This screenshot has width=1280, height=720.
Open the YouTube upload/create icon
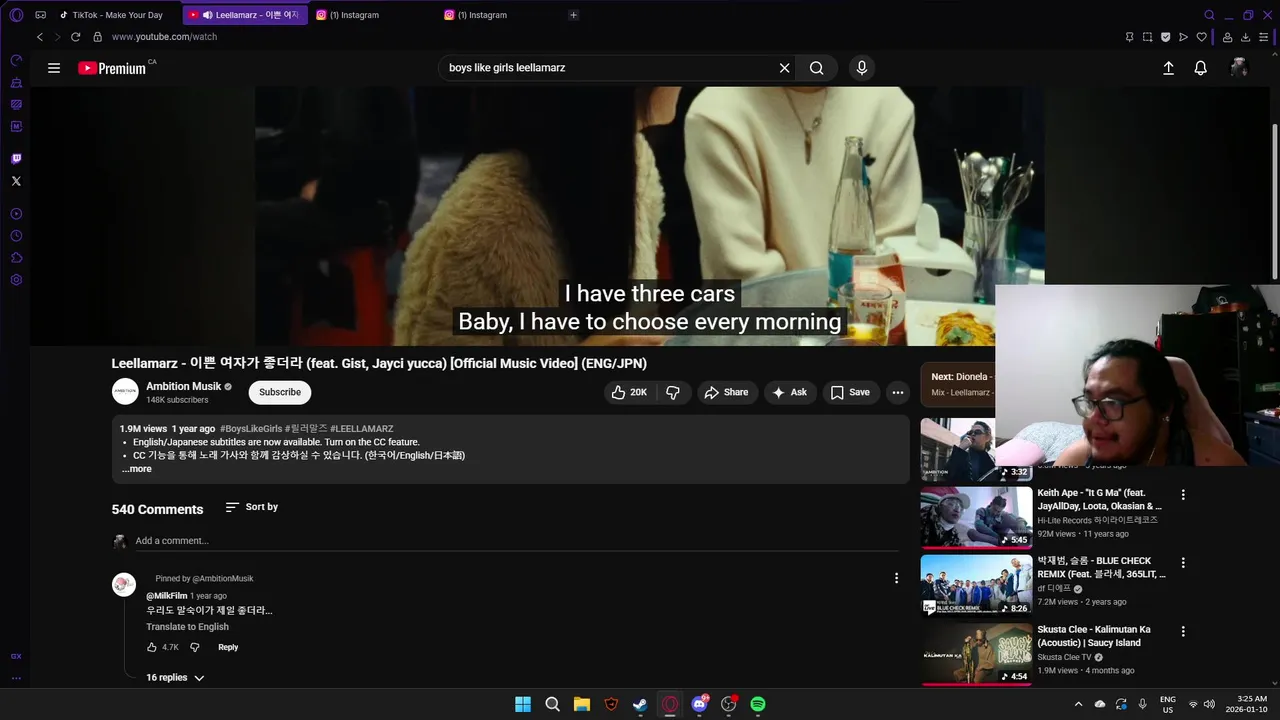[x=1168, y=68]
